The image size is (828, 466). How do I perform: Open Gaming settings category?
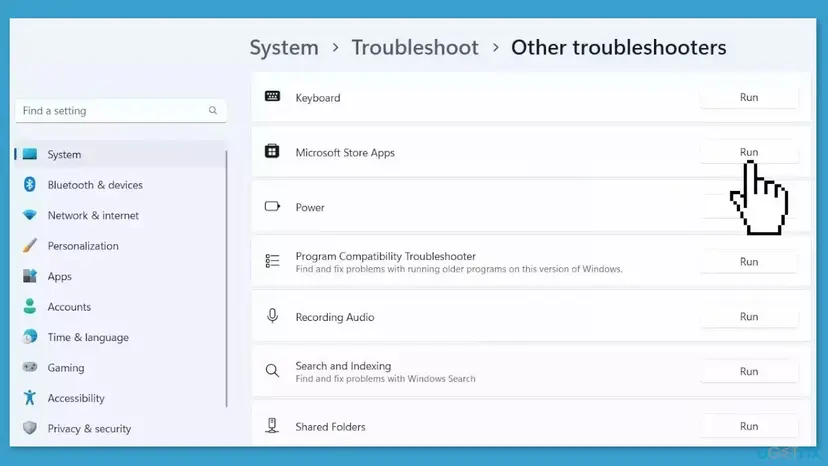coord(120,367)
